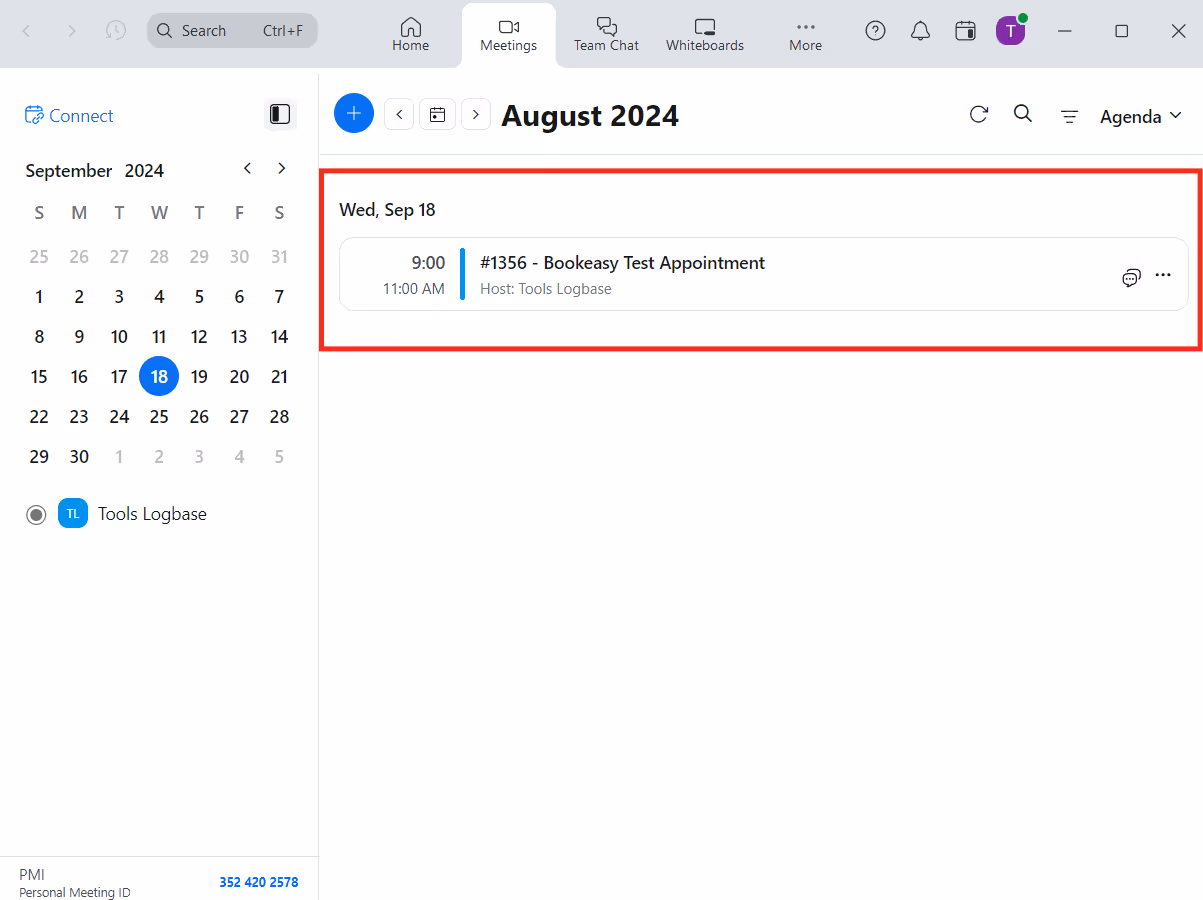Toggle the Tools Logbase calendar radio
This screenshot has height=900, width=1203.
click(x=36, y=515)
